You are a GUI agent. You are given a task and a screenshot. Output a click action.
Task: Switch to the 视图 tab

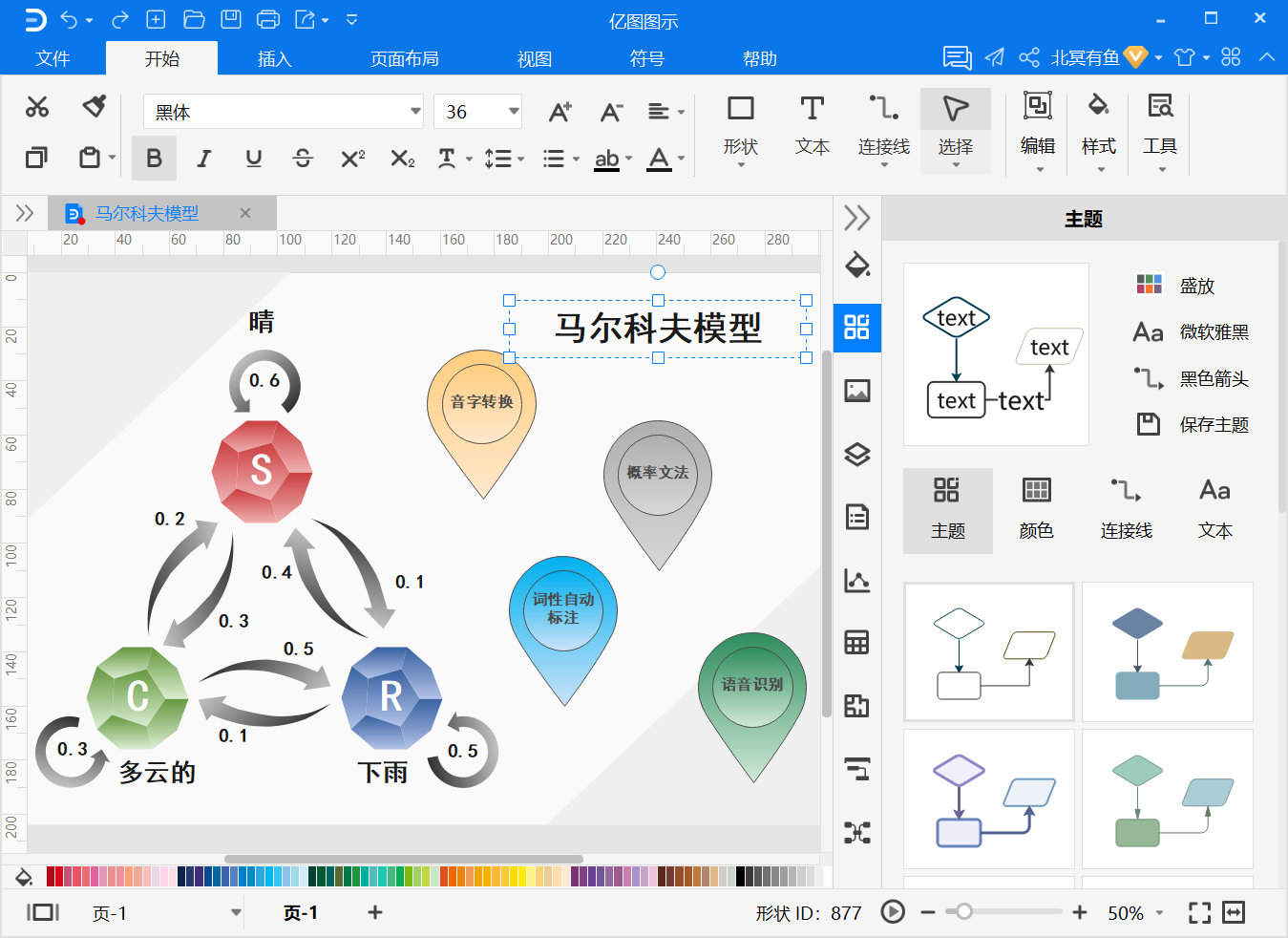(535, 58)
